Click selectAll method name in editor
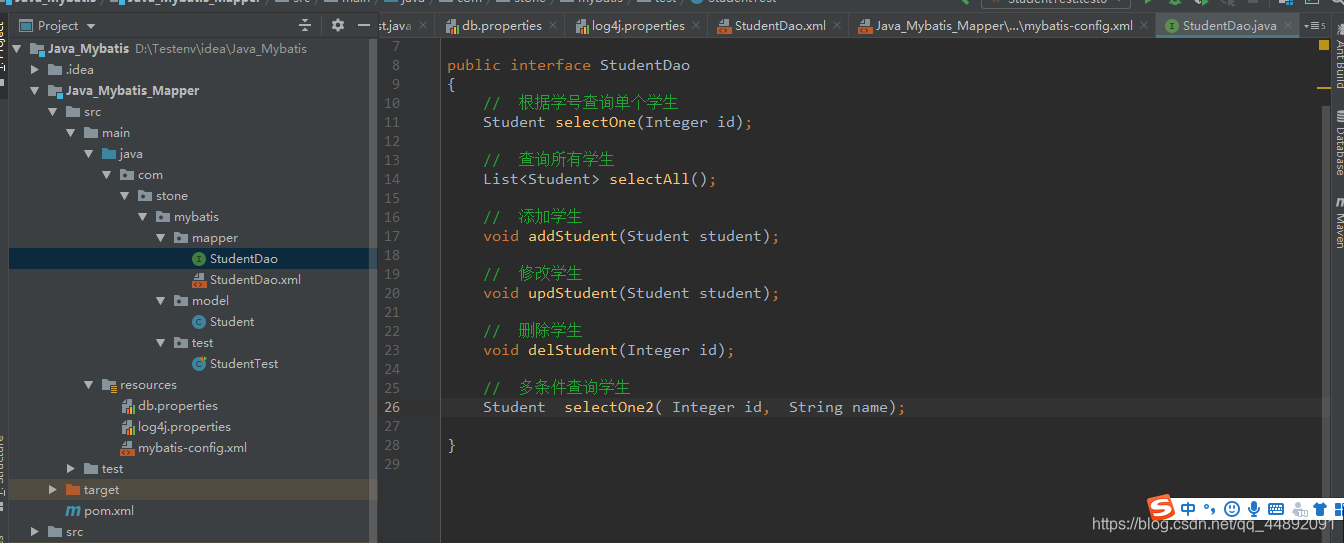This screenshot has width=1344, height=543. pos(650,179)
